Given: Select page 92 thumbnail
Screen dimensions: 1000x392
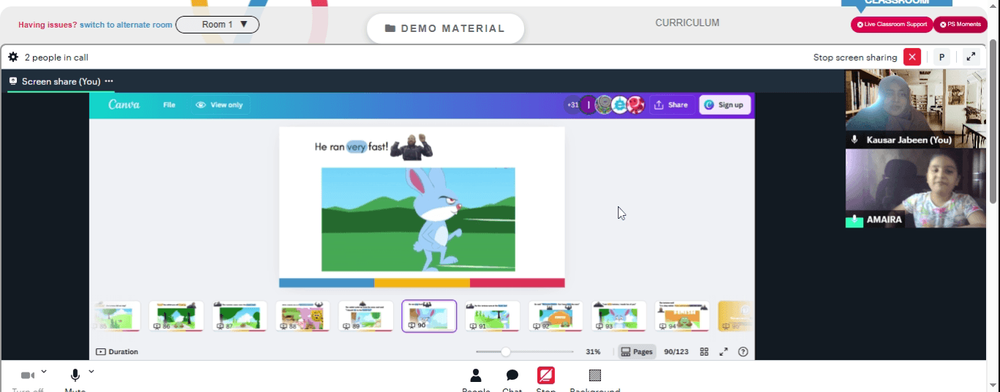Looking at the screenshot, I should (555, 316).
